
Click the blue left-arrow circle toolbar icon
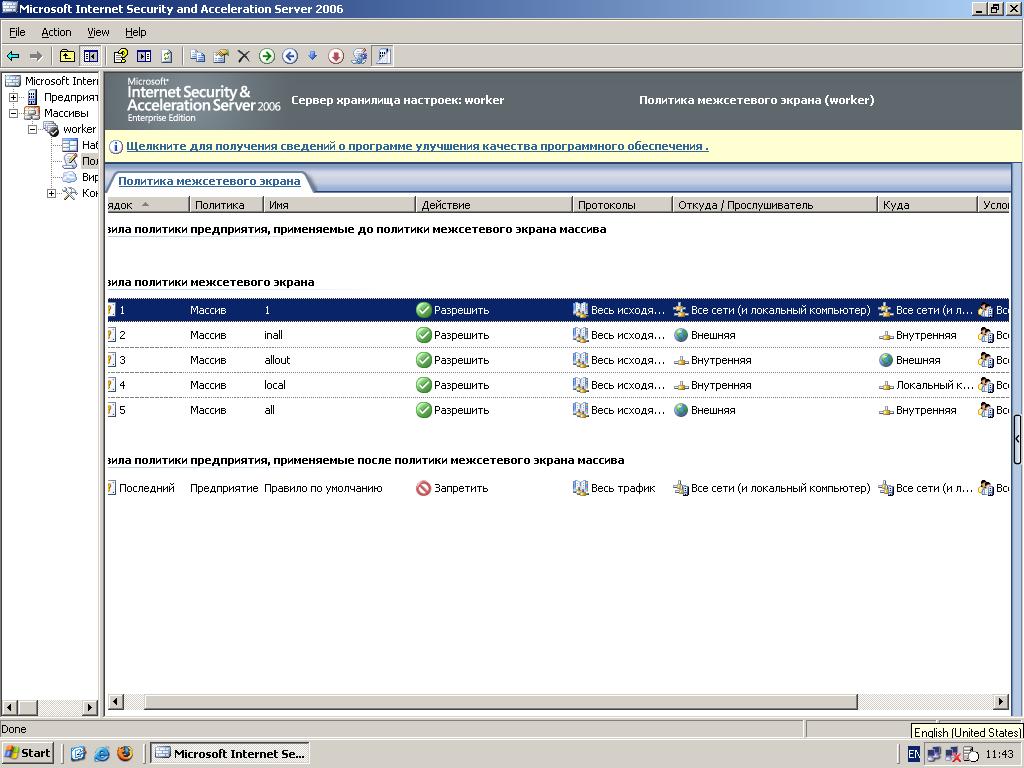pos(290,56)
